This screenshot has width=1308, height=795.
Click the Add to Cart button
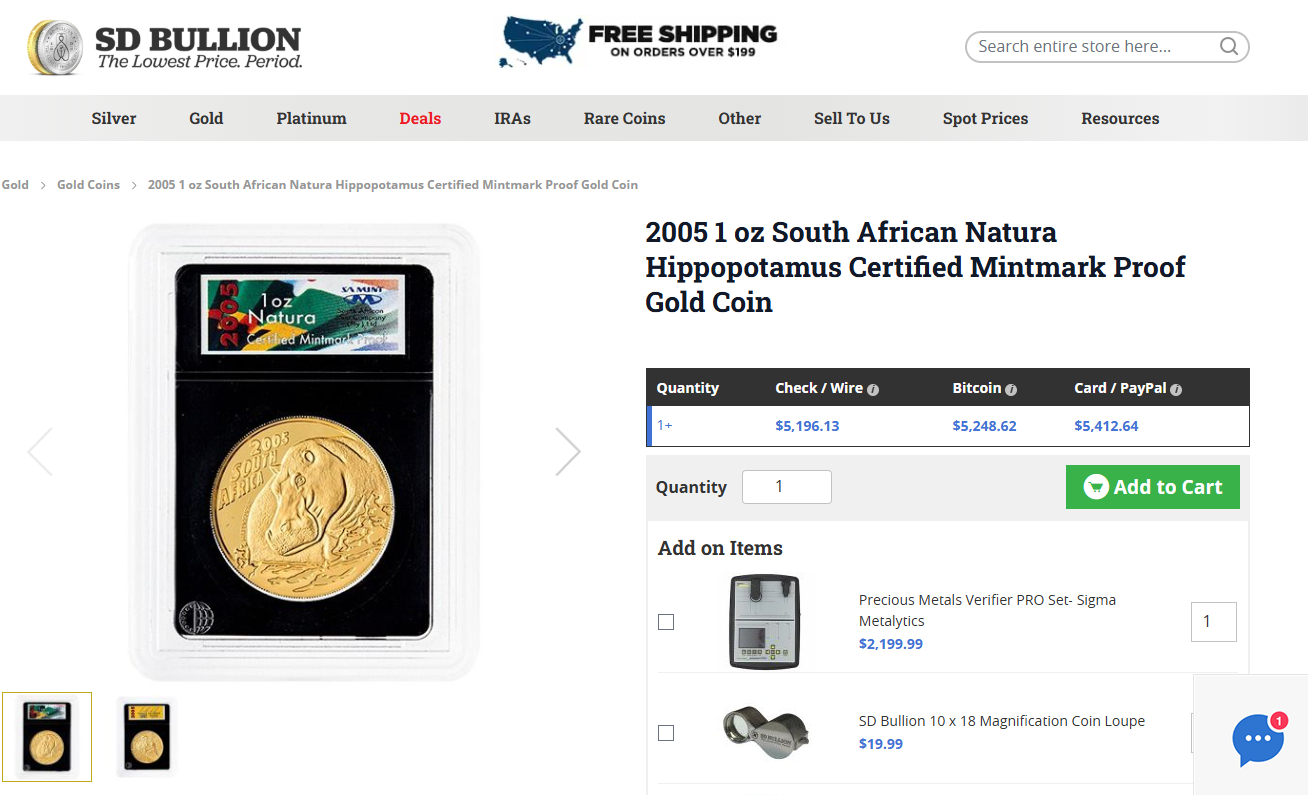pos(1152,487)
